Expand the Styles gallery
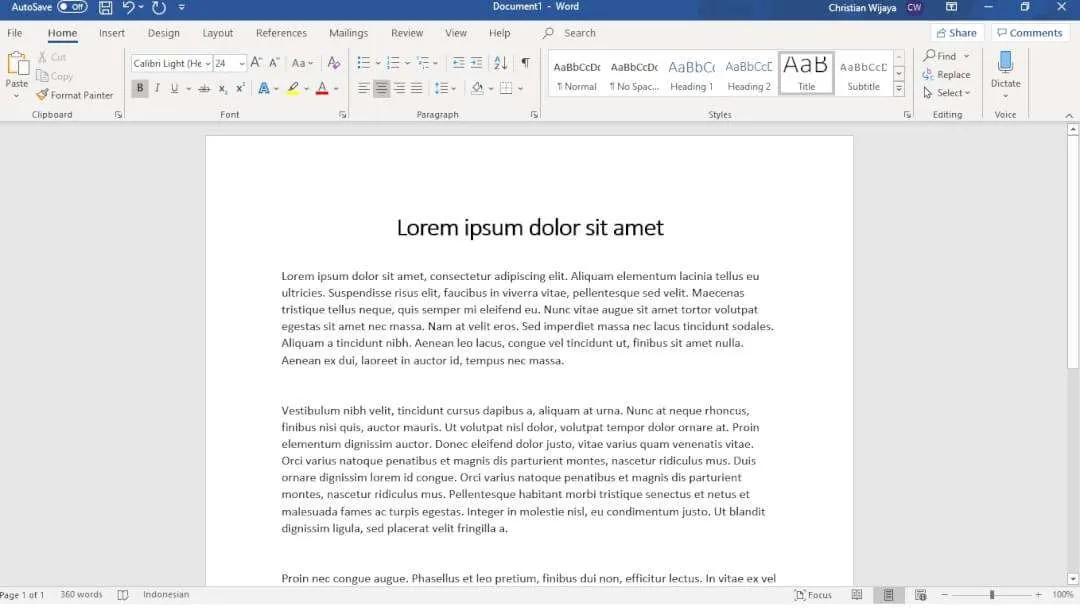The height and width of the screenshot is (611, 1080). click(x=899, y=89)
